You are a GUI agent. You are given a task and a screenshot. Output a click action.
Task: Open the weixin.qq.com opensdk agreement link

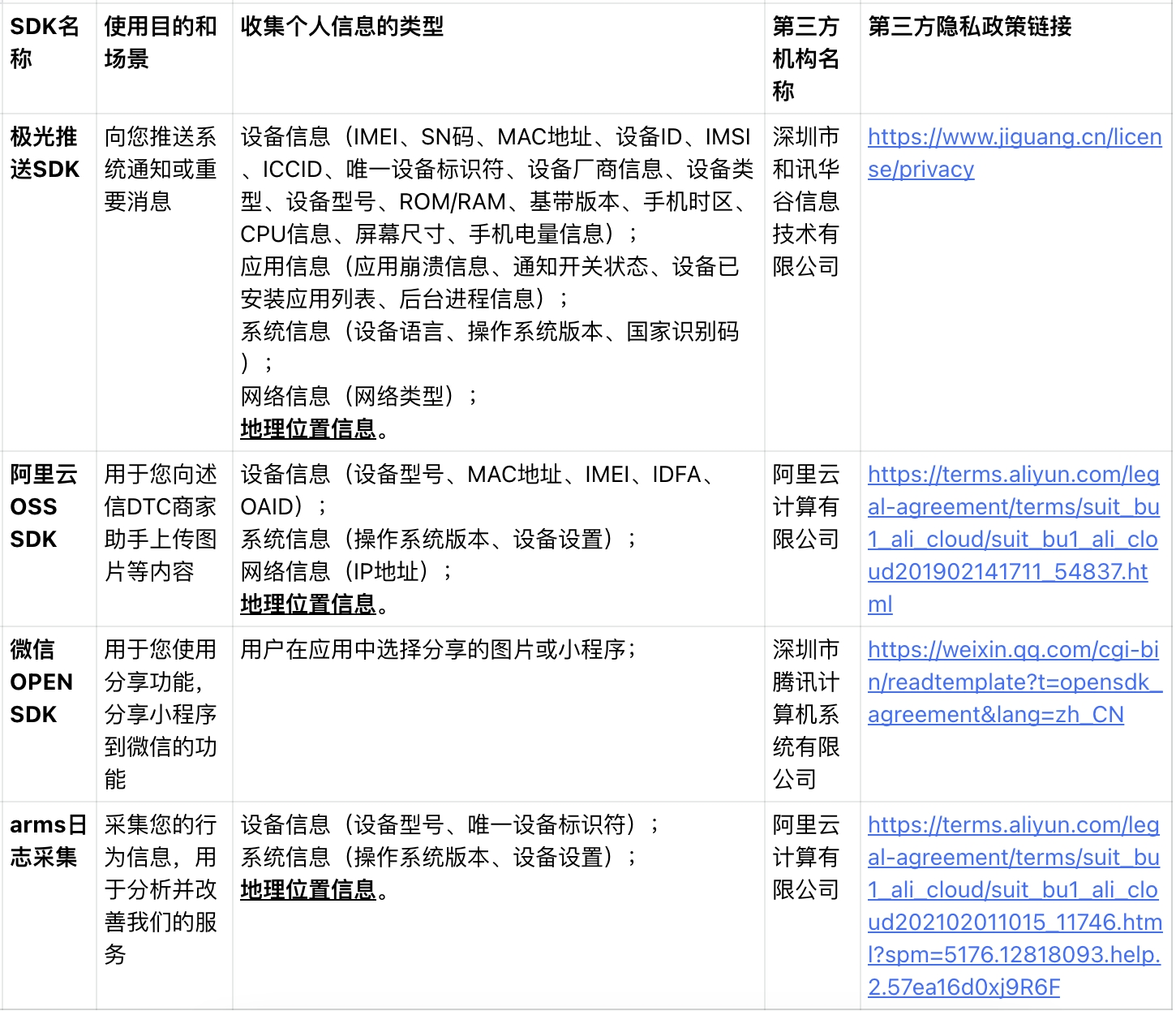point(1015,682)
